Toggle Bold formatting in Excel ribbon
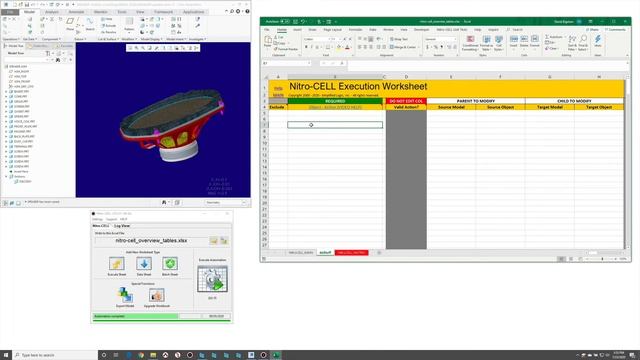 (x=307, y=47)
